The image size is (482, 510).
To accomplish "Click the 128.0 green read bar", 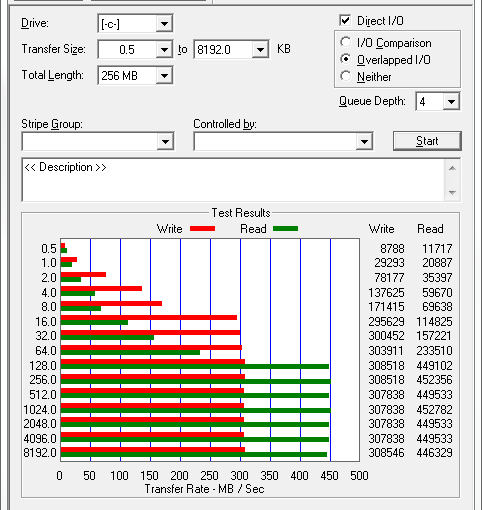I will click(x=195, y=367).
